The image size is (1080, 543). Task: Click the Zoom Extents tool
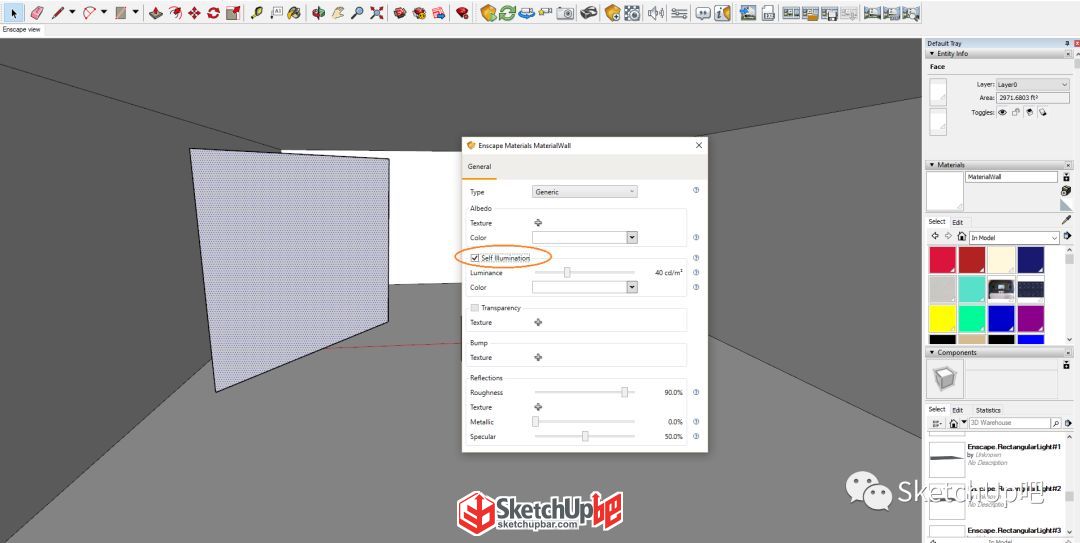tap(376, 13)
